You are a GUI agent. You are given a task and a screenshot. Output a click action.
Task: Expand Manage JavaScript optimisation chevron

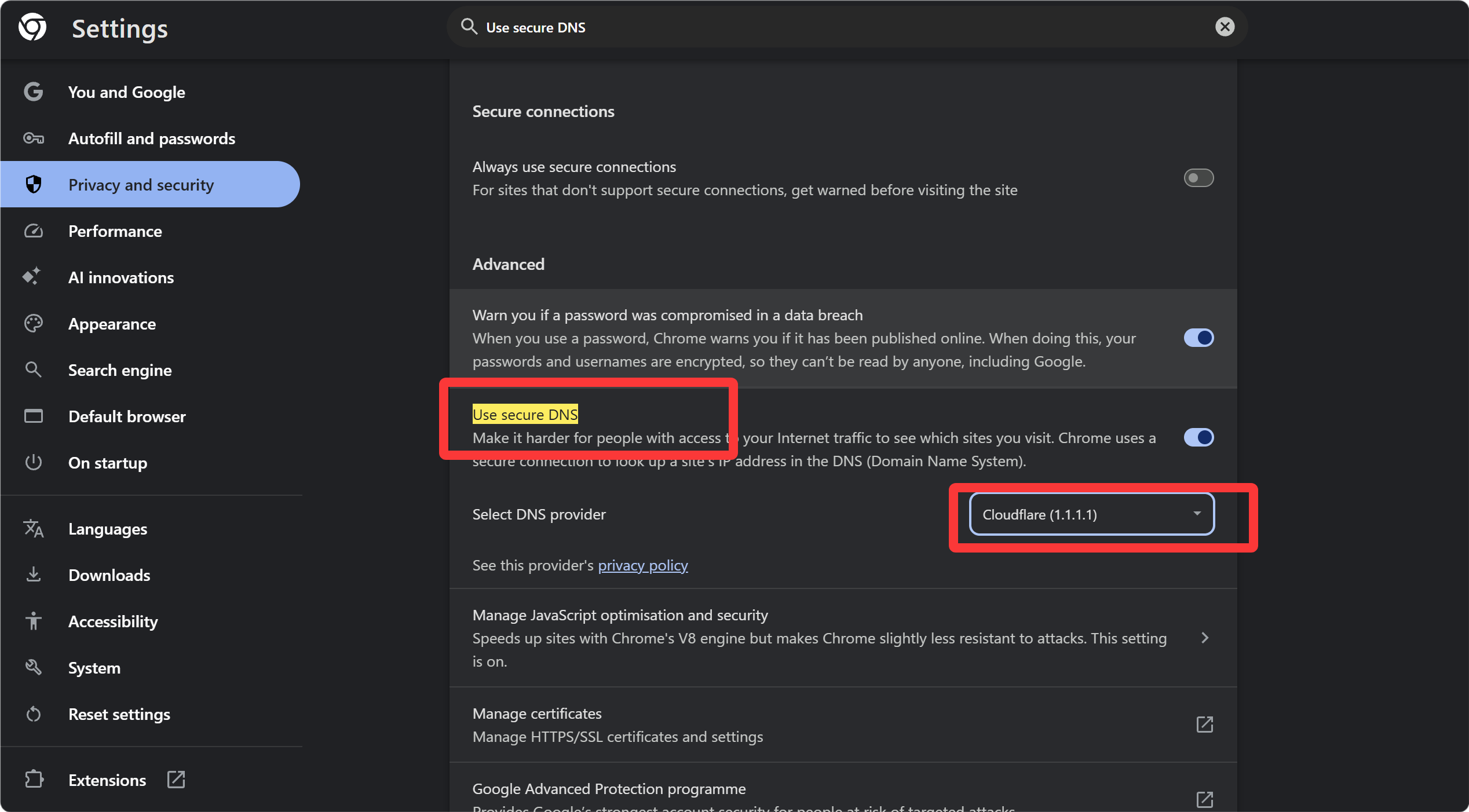point(1205,638)
